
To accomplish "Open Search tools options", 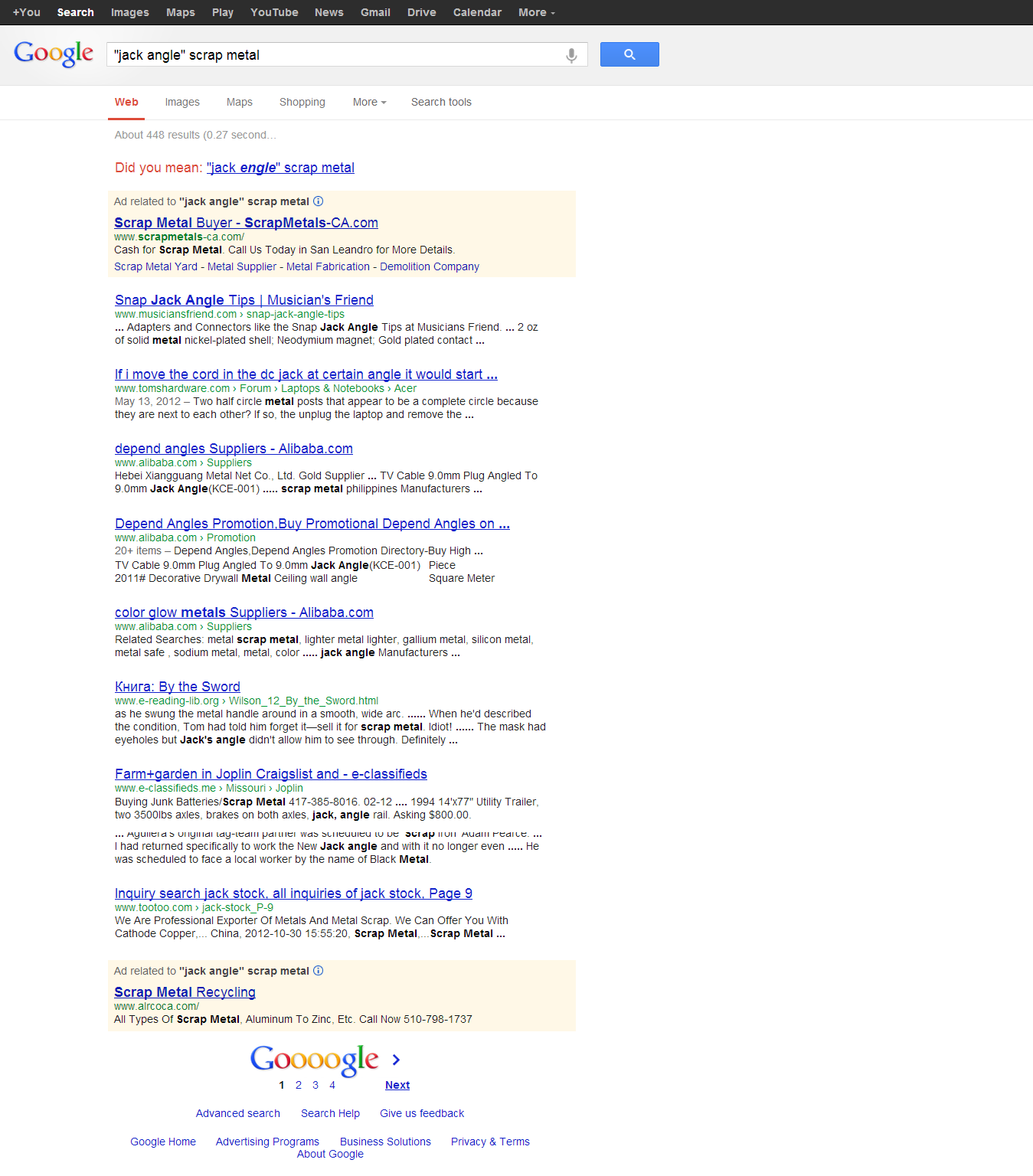I will click(x=441, y=102).
